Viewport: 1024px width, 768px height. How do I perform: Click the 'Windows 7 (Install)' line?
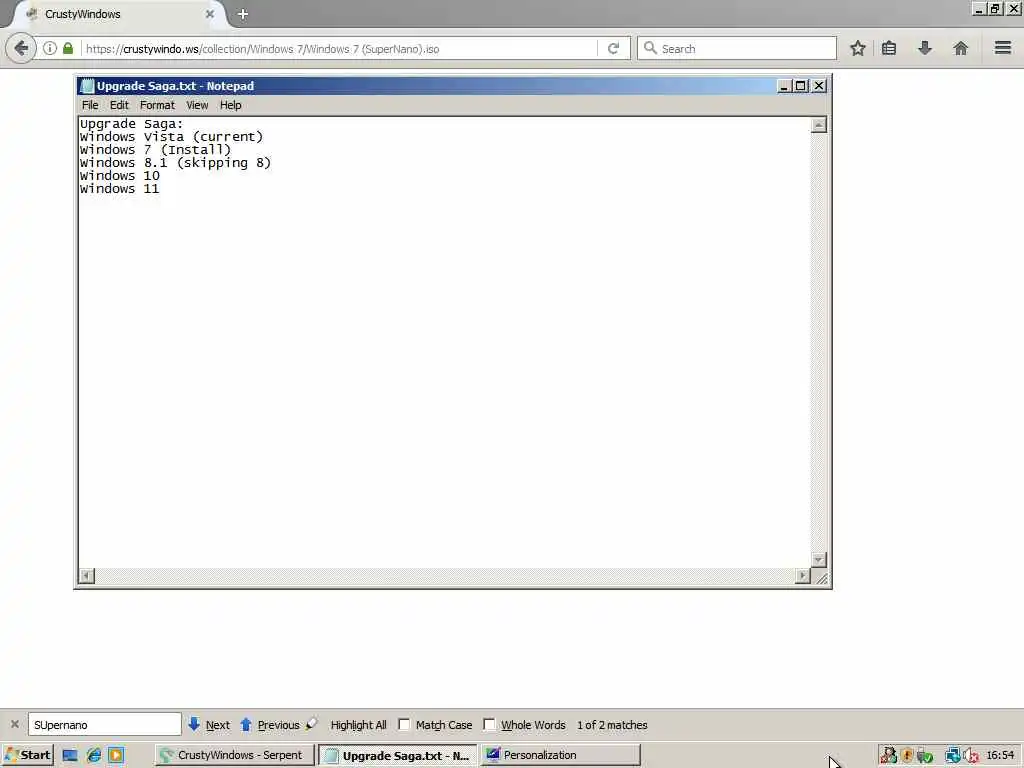(155, 150)
